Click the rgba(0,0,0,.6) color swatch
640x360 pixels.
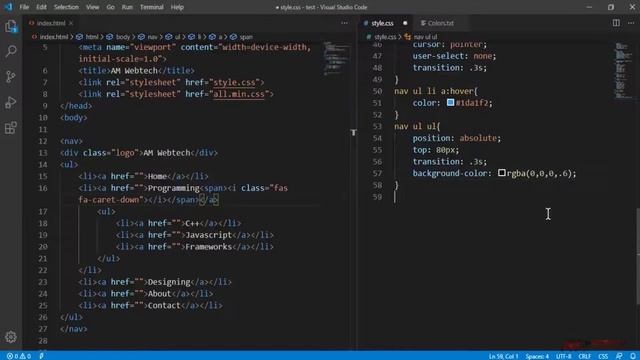point(501,173)
